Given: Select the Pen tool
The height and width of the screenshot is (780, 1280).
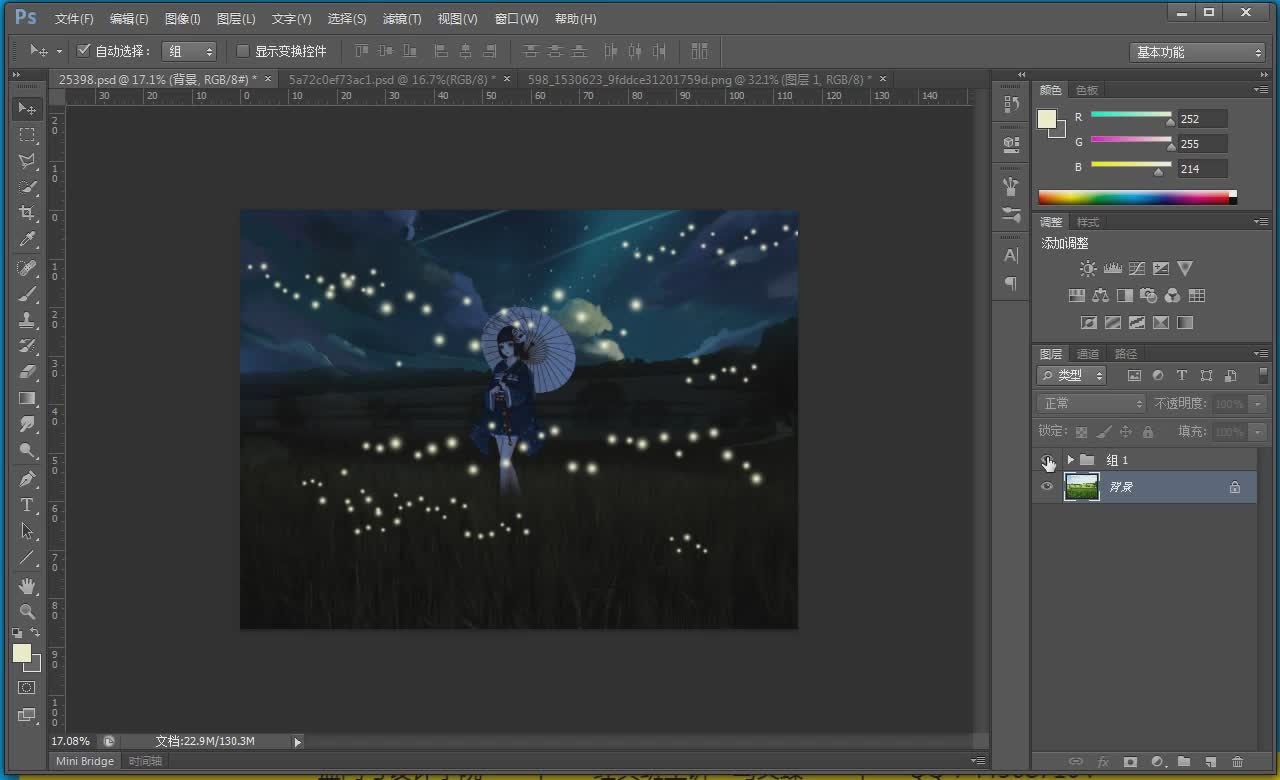Looking at the screenshot, I should [x=27, y=479].
